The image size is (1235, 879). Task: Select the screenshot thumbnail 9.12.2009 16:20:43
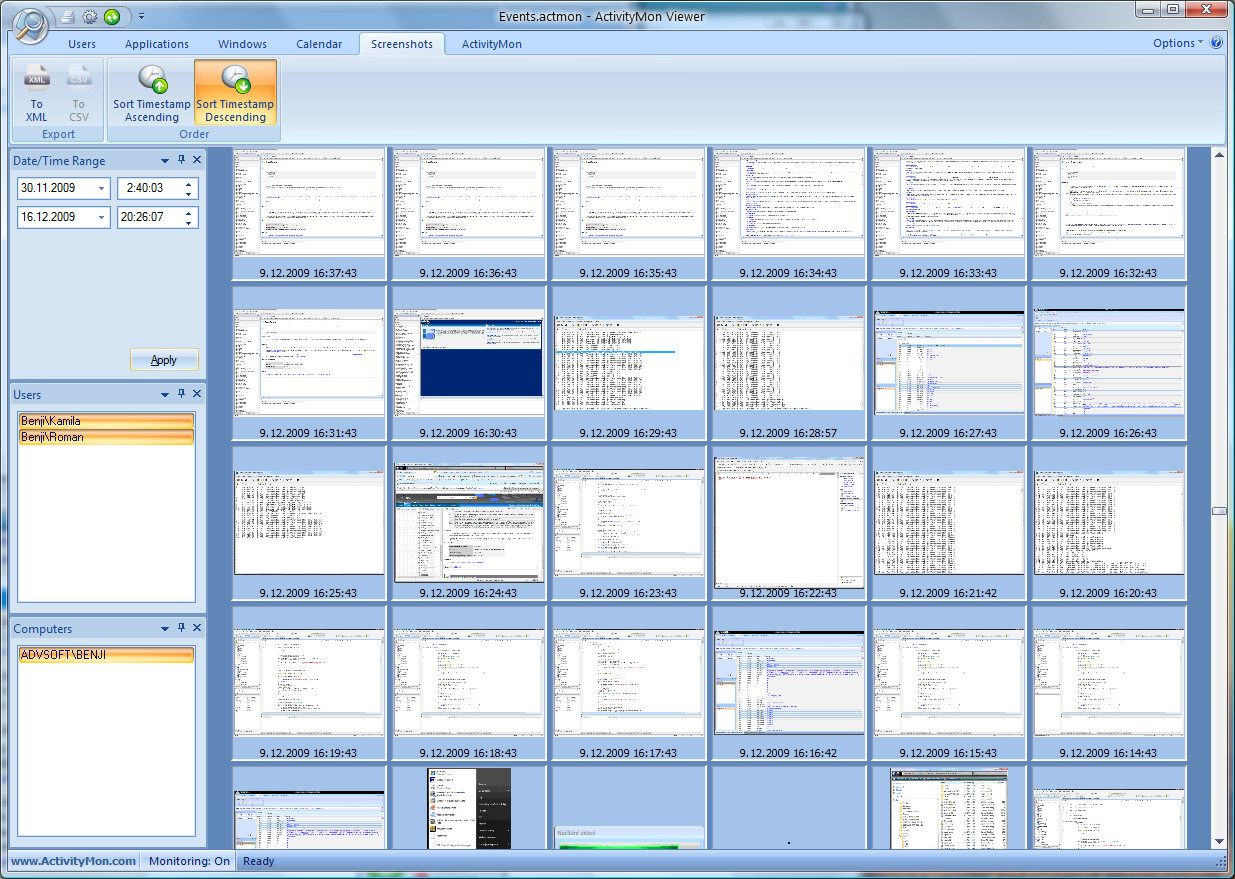pos(1108,523)
